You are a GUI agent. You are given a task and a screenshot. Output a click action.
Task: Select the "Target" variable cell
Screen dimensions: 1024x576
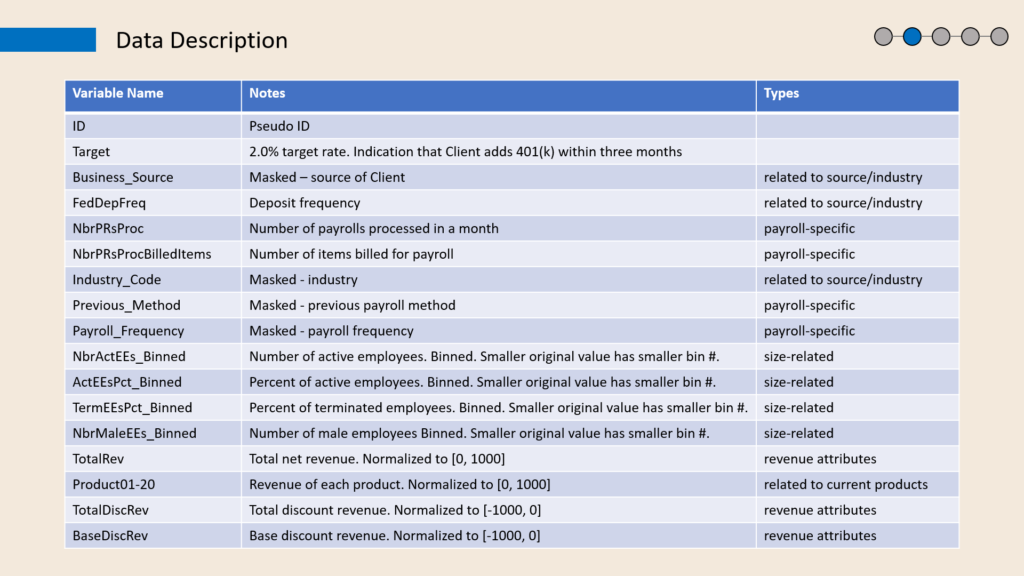click(91, 152)
